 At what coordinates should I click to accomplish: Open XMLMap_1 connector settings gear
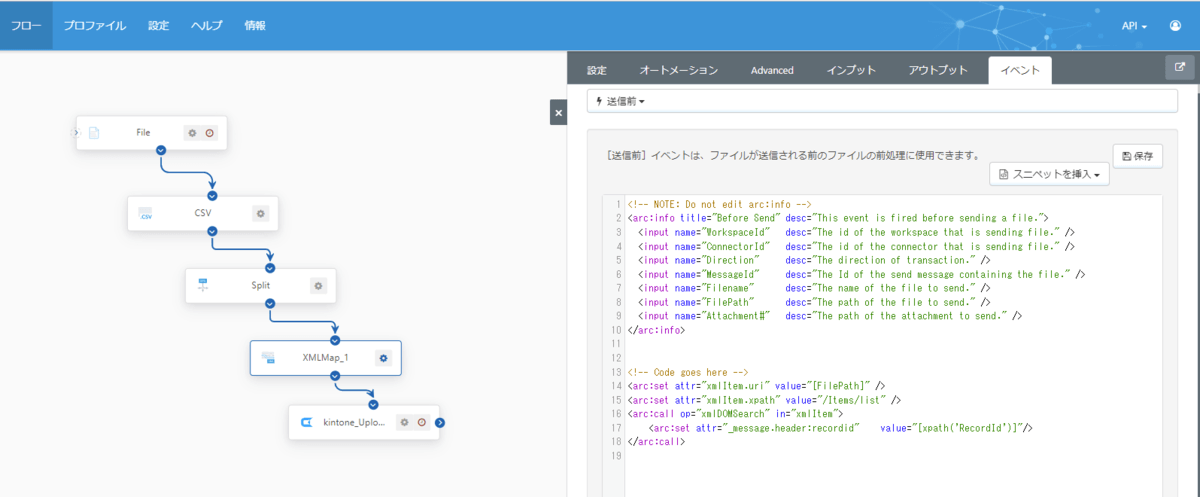tap(383, 357)
